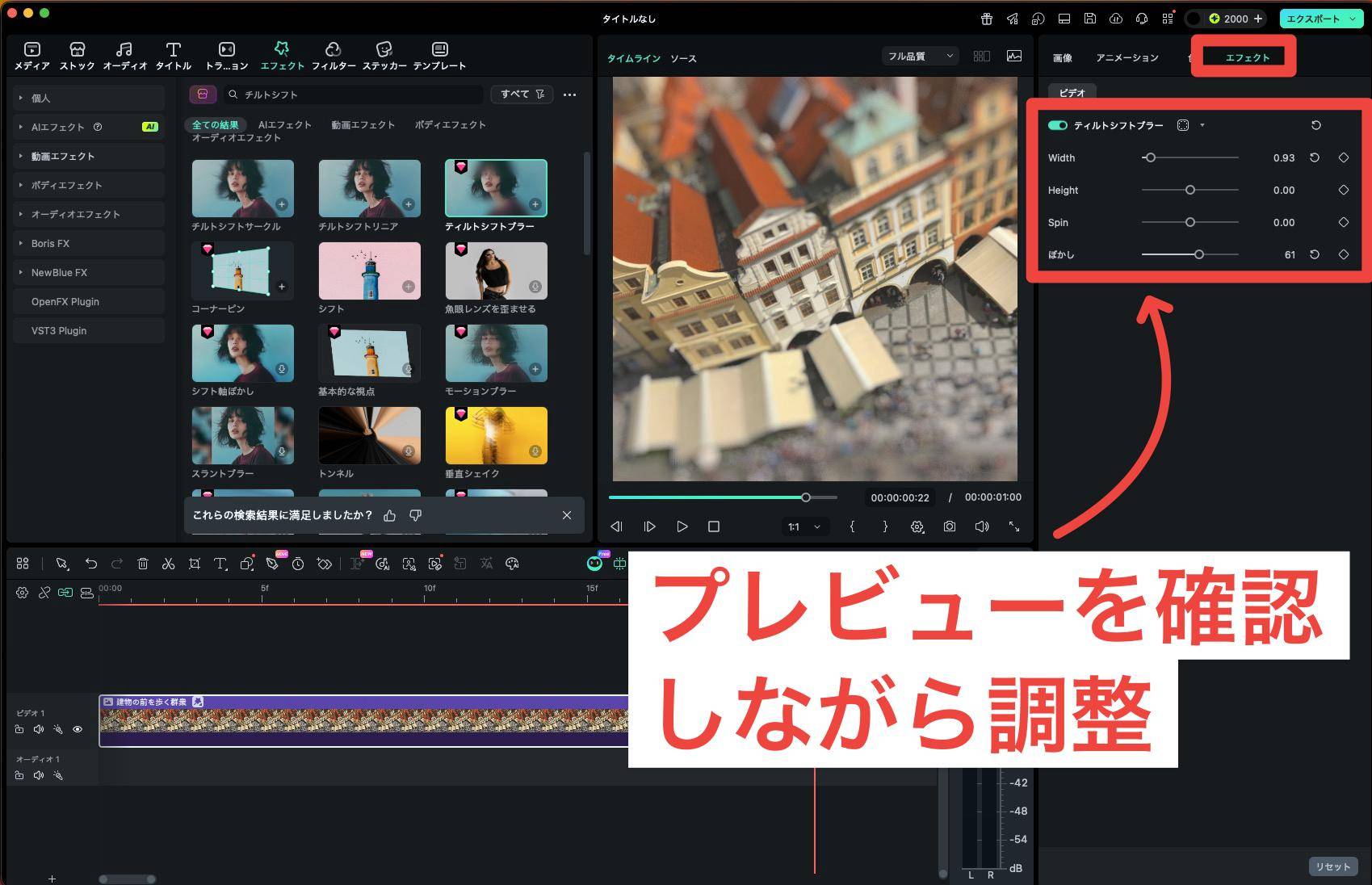Play the preview video
Screen dimensions: 1372x885
(682, 526)
